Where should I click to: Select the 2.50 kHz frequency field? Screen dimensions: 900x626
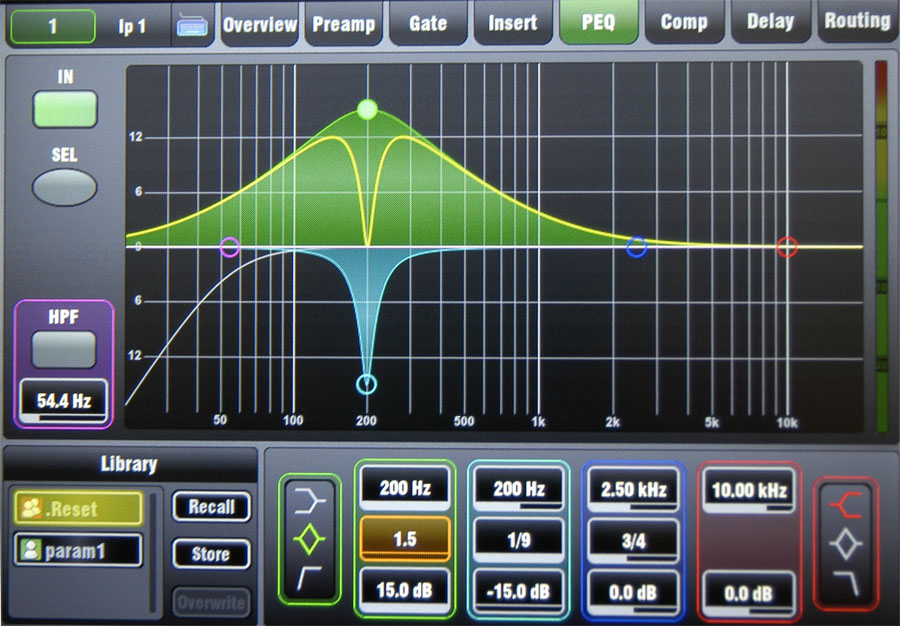[x=635, y=491]
